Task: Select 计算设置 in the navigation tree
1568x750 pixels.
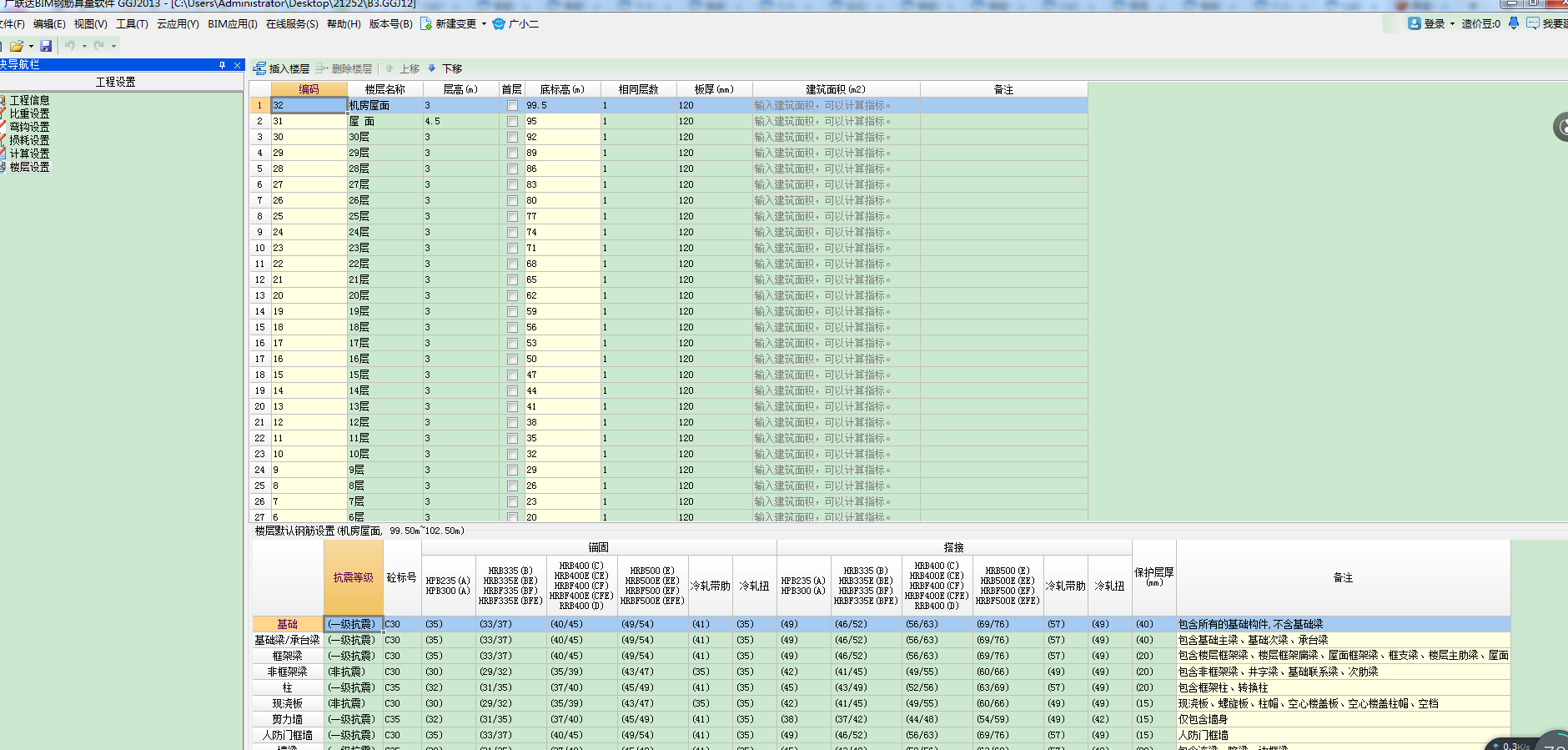Action: [x=29, y=154]
